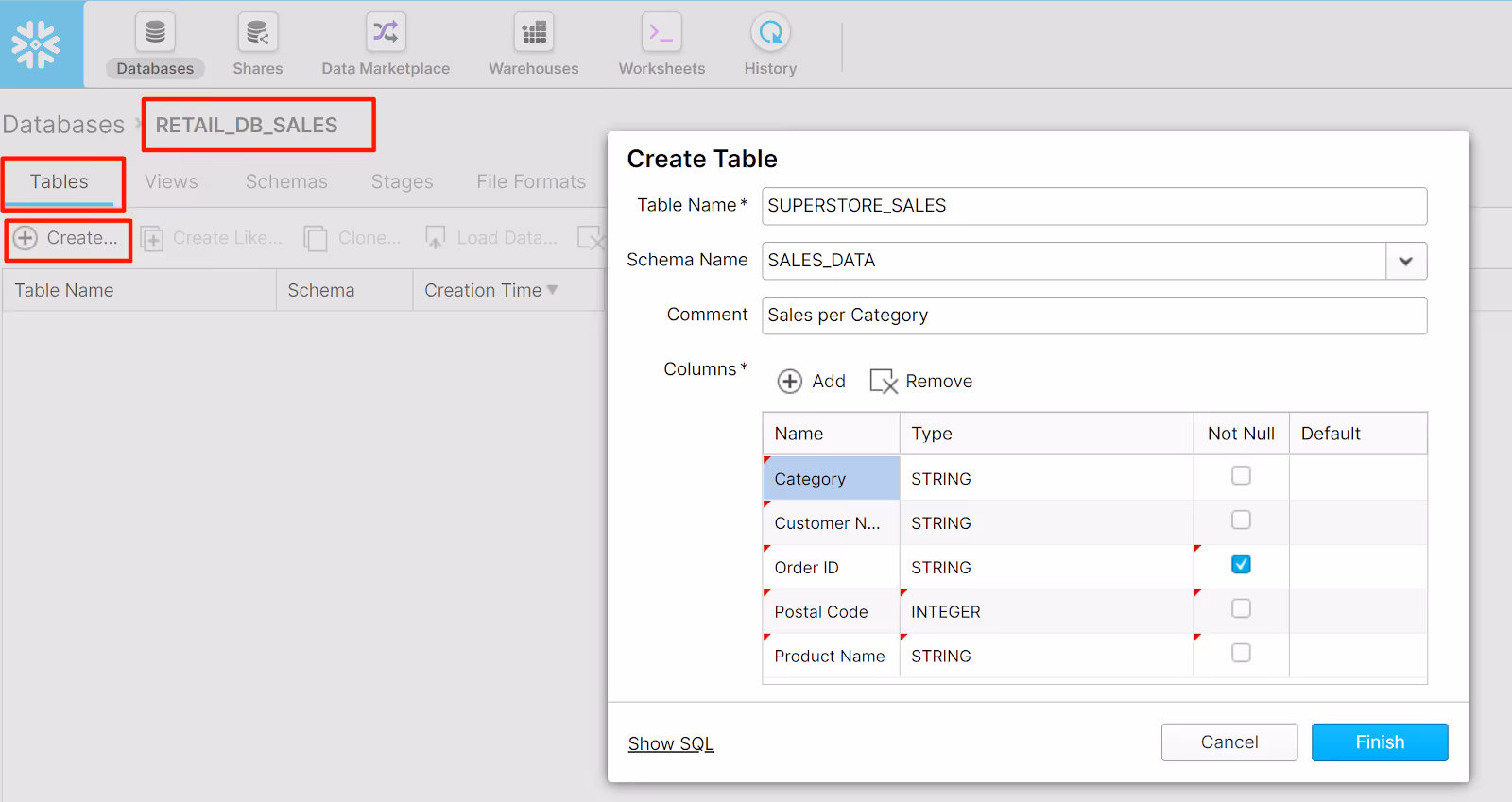The width and height of the screenshot is (1512, 802).
Task: Click the Remove columns label
Action: coord(938,381)
